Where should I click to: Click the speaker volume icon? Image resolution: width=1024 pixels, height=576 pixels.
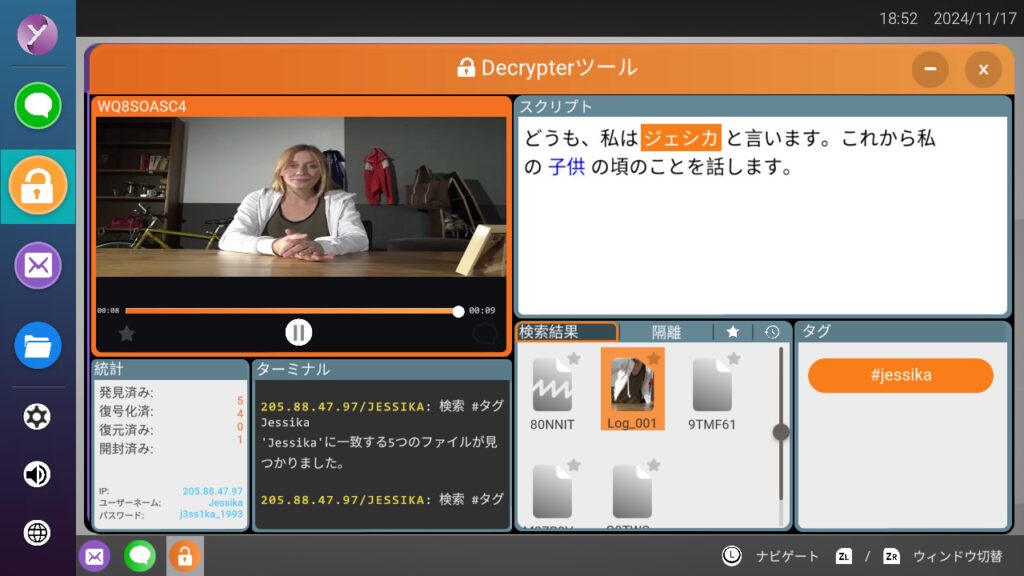tap(37, 475)
